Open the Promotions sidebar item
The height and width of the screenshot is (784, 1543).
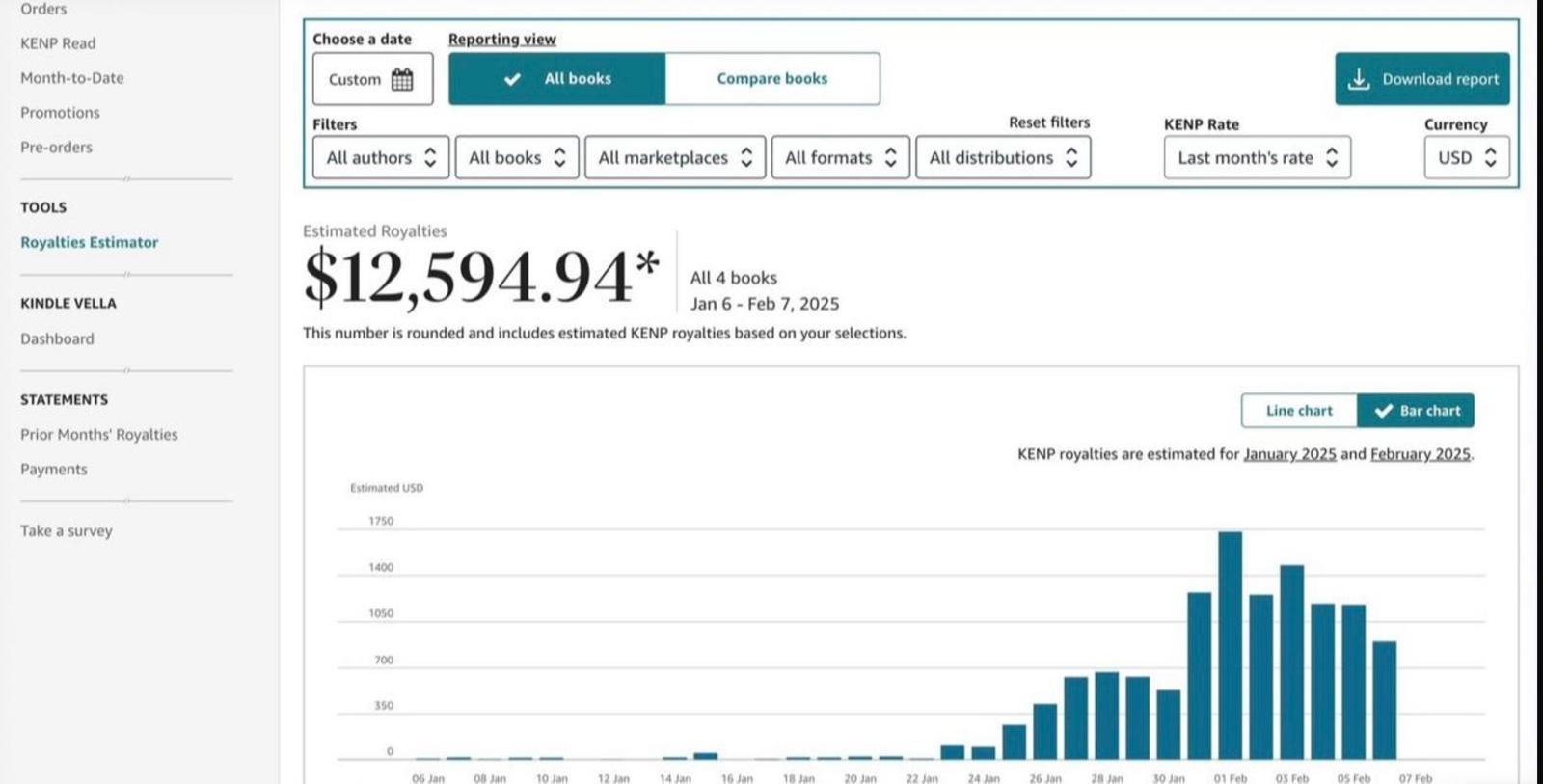pyautogui.click(x=60, y=113)
